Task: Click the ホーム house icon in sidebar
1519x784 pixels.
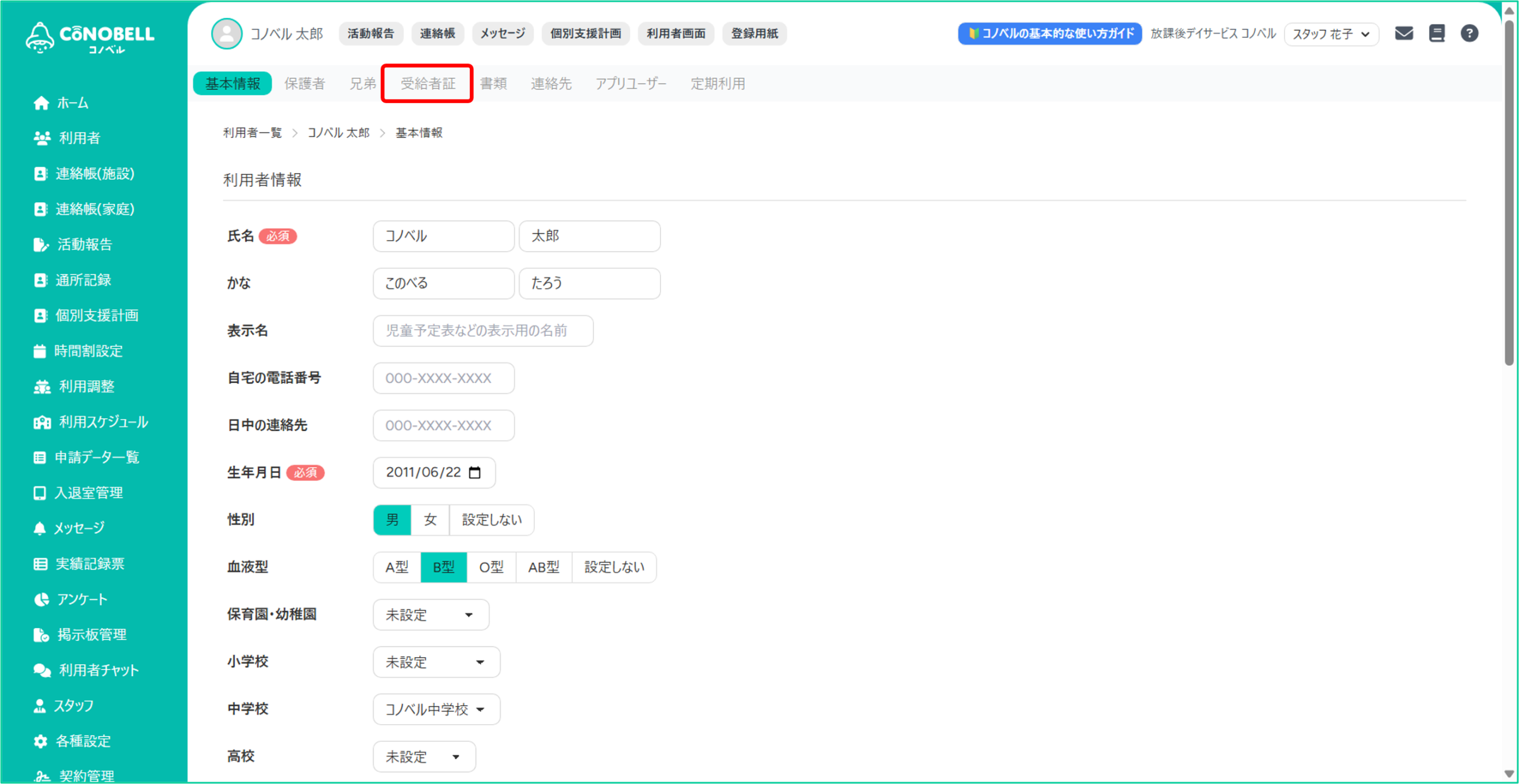Action: coord(41,103)
